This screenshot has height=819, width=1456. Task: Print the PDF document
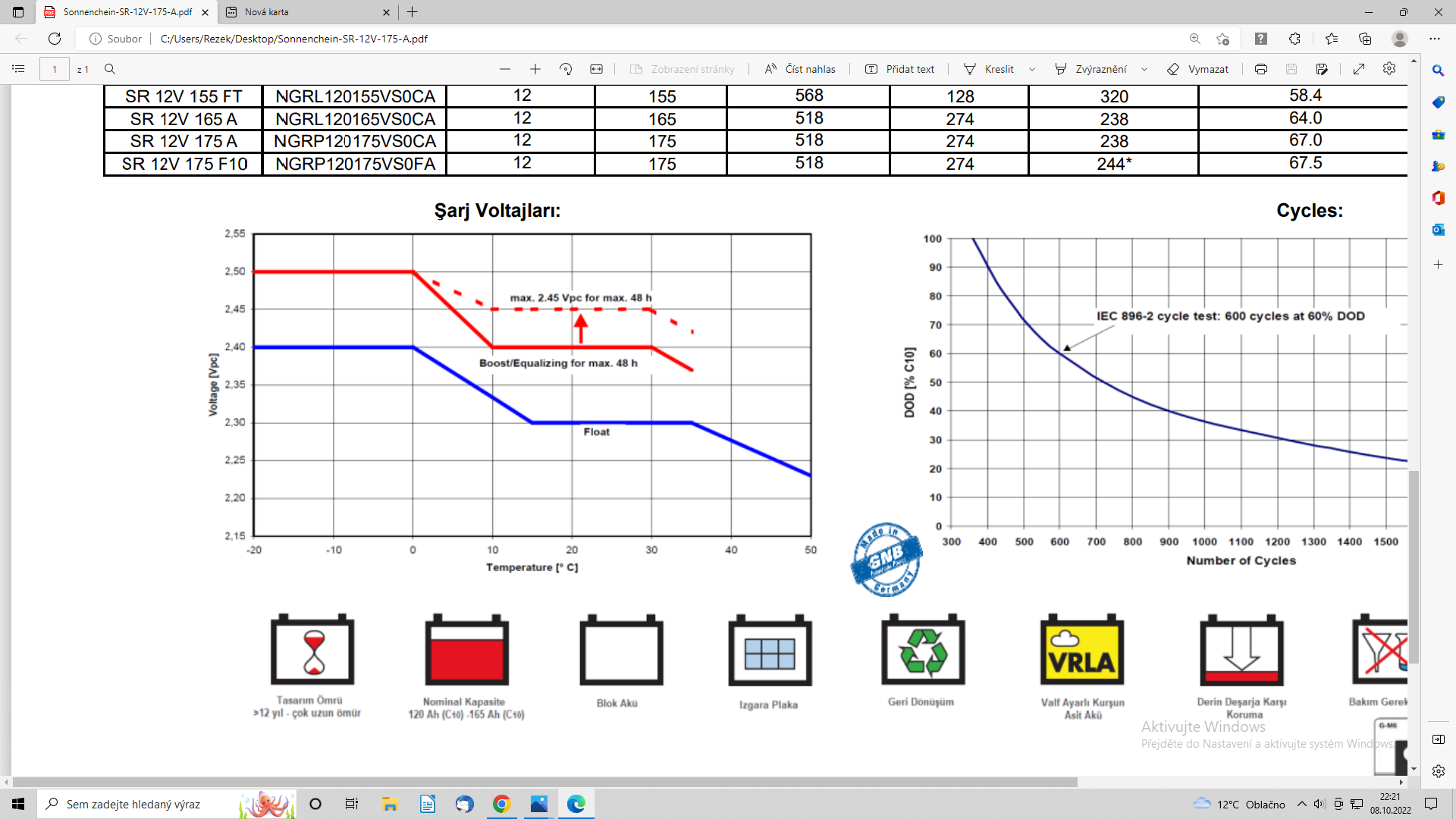[x=1261, y=69]
